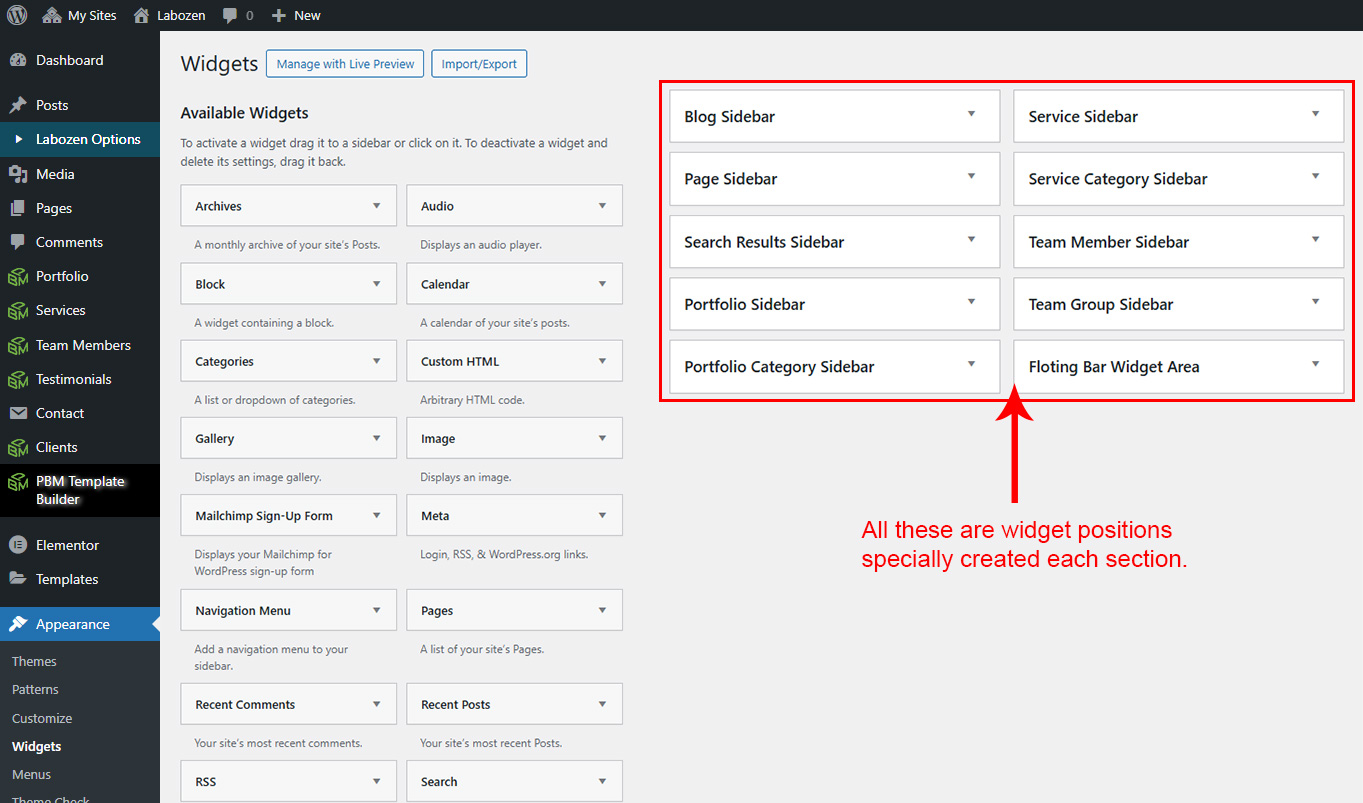Open the Custom HTML widget dropdown arrow

tap(602, 361)
